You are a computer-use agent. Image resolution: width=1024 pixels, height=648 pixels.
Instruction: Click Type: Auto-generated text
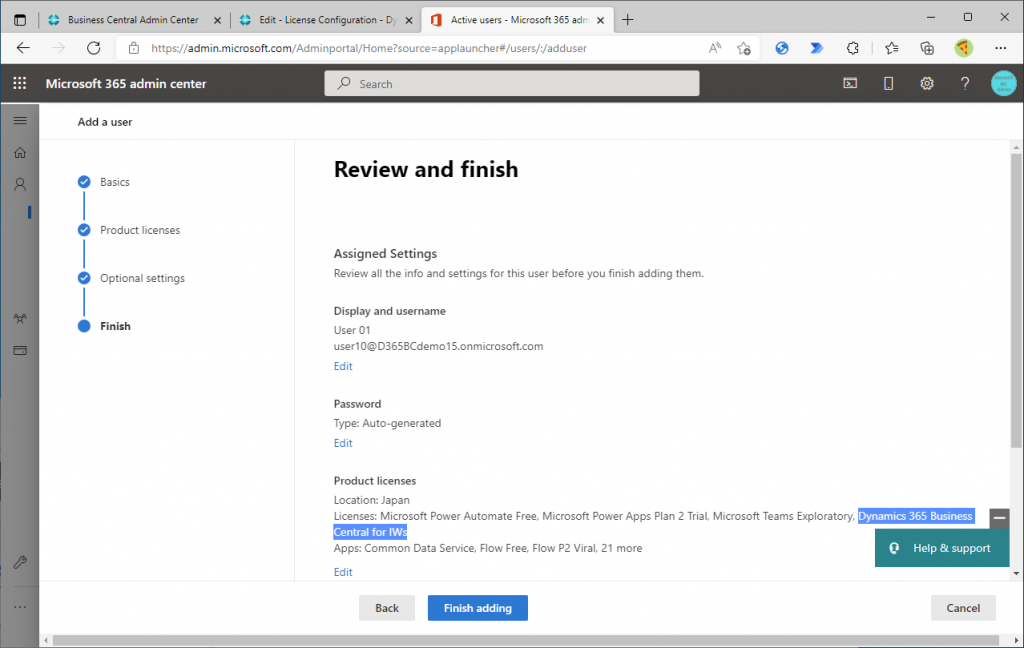click(x=387, y=423)
